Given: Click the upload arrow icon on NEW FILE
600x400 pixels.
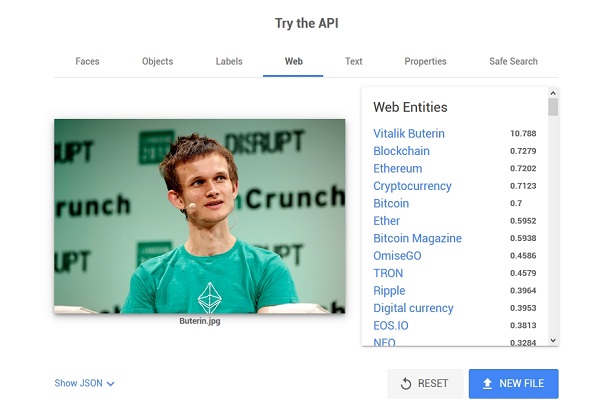Looking at the screenshot, I should pos(487,384).
